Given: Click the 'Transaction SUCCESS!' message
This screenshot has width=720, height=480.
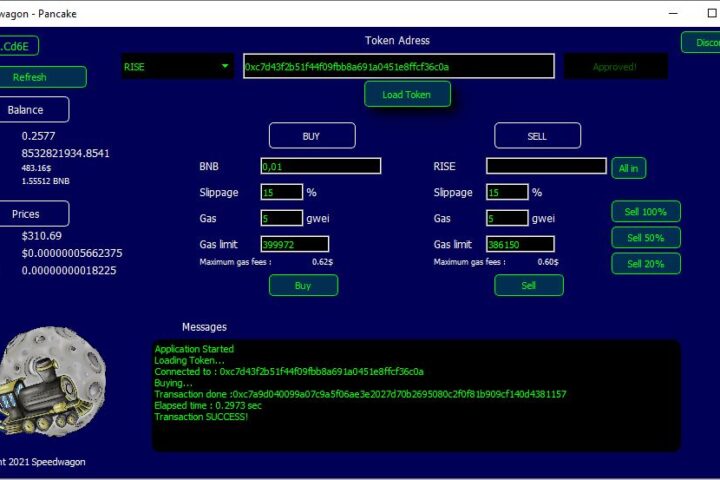Looking at the screenshot, I should (201, 417).
